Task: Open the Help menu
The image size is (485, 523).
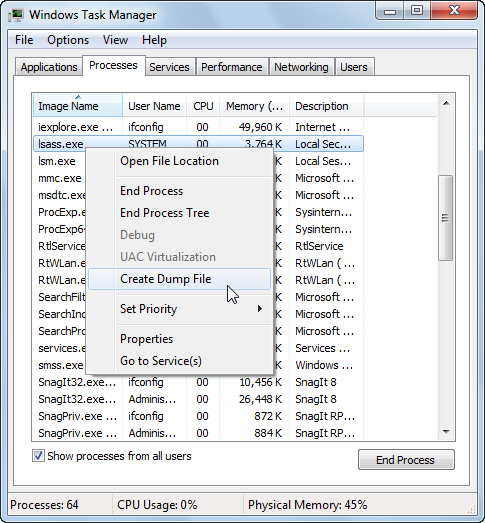Action: [154, 40]
